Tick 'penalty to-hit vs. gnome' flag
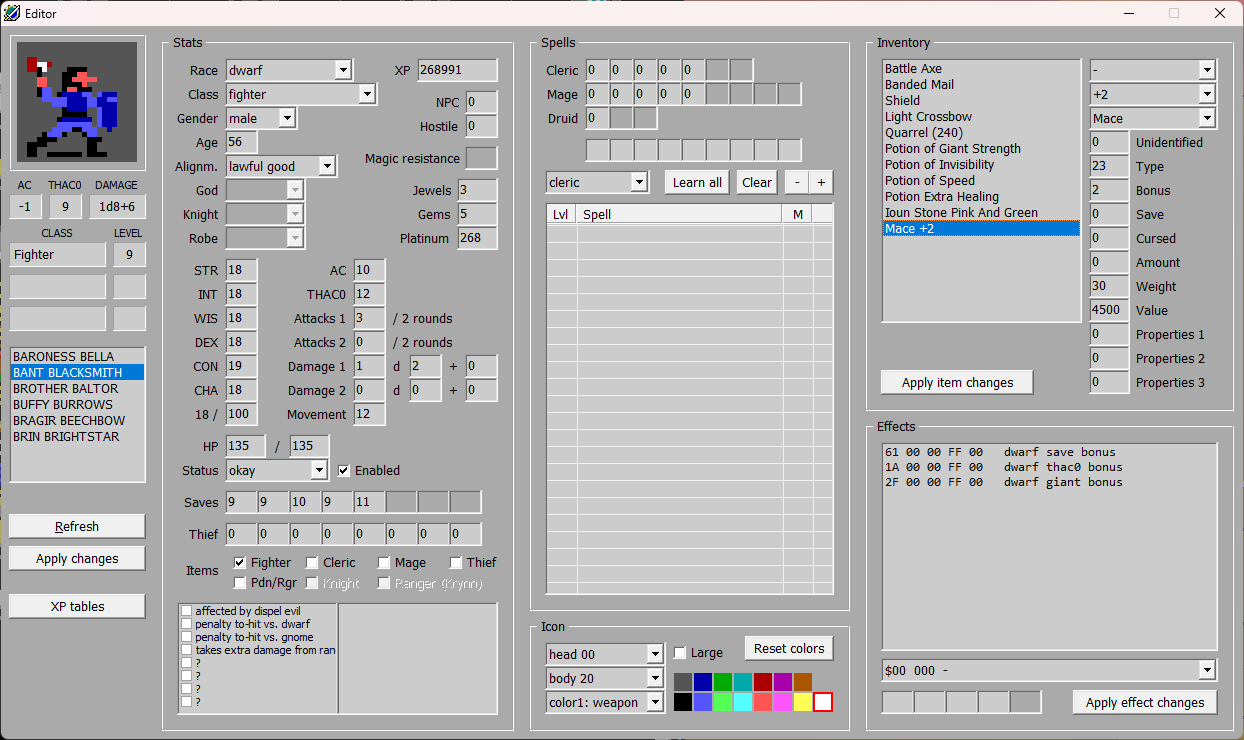 click(x=186, y=637)
